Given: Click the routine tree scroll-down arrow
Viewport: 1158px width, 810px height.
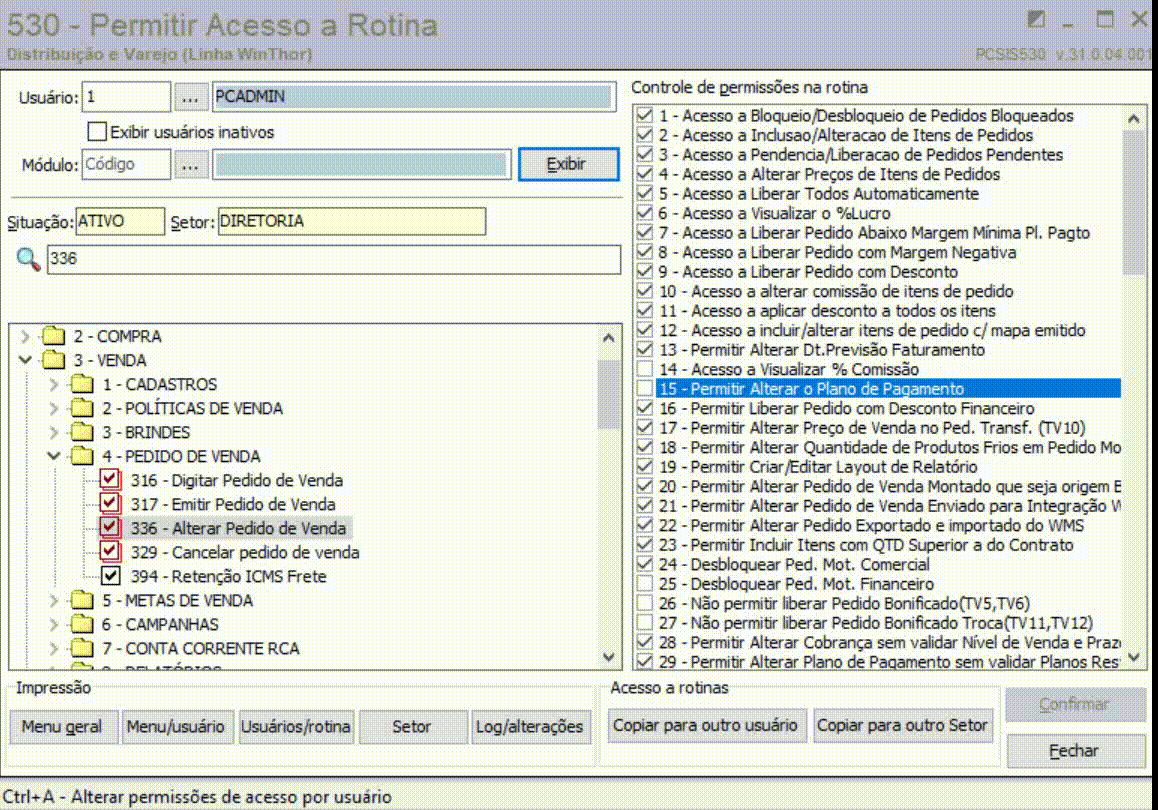Looking at the screenshot, I should tap(608, 656).
